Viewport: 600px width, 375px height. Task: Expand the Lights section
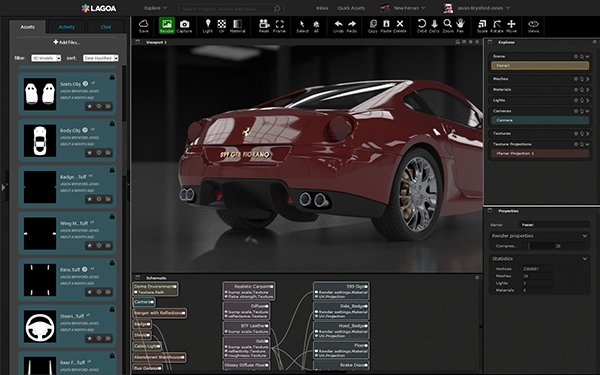tap(587, 100)
